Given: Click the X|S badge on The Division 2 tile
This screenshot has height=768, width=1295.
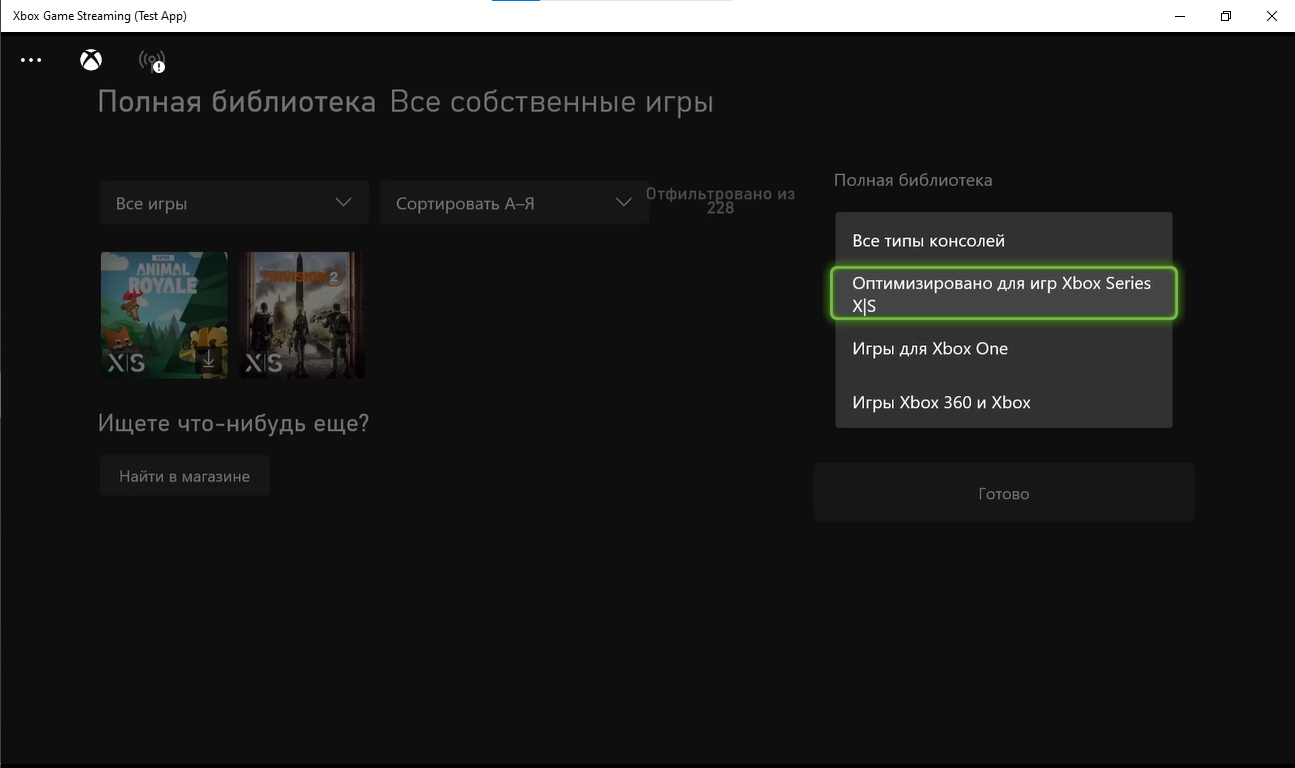Looking at the screenshot, I should (x=264, y=363).
